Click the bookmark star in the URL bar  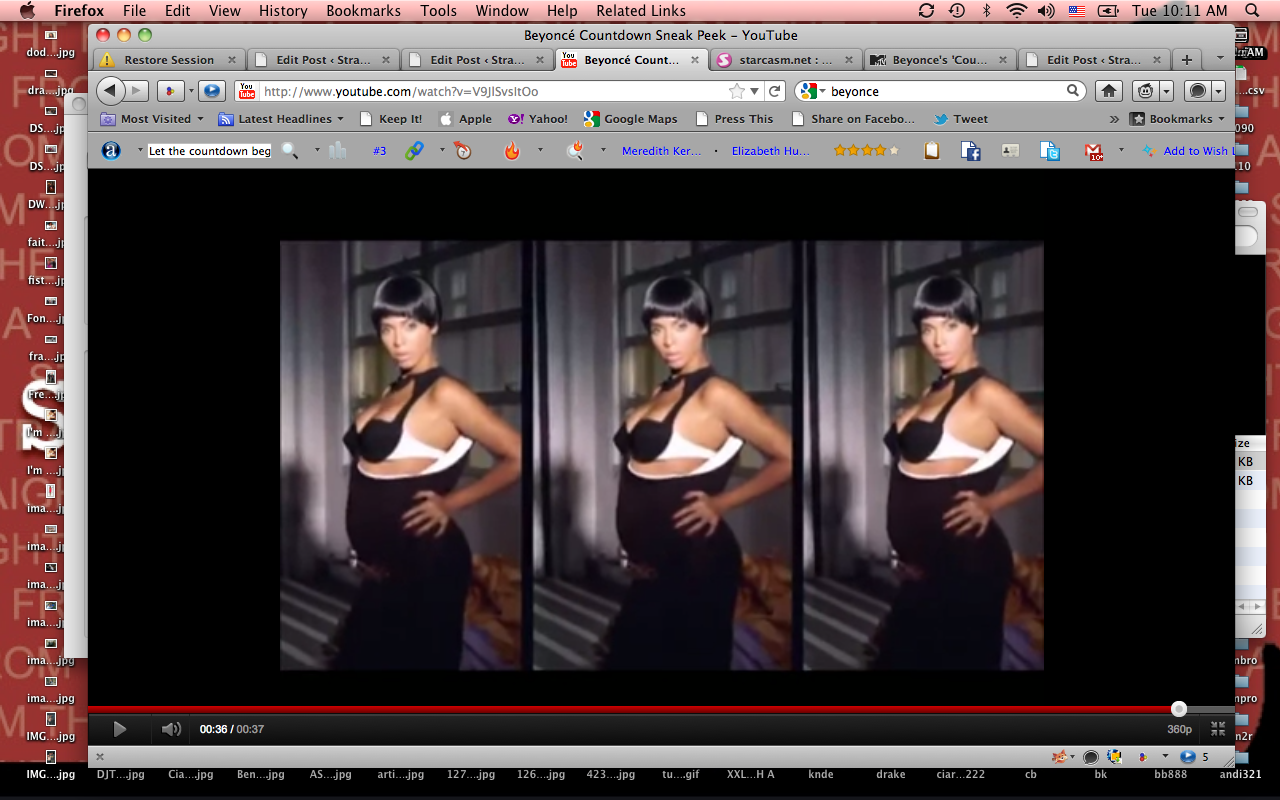click(x=737, y=91)
